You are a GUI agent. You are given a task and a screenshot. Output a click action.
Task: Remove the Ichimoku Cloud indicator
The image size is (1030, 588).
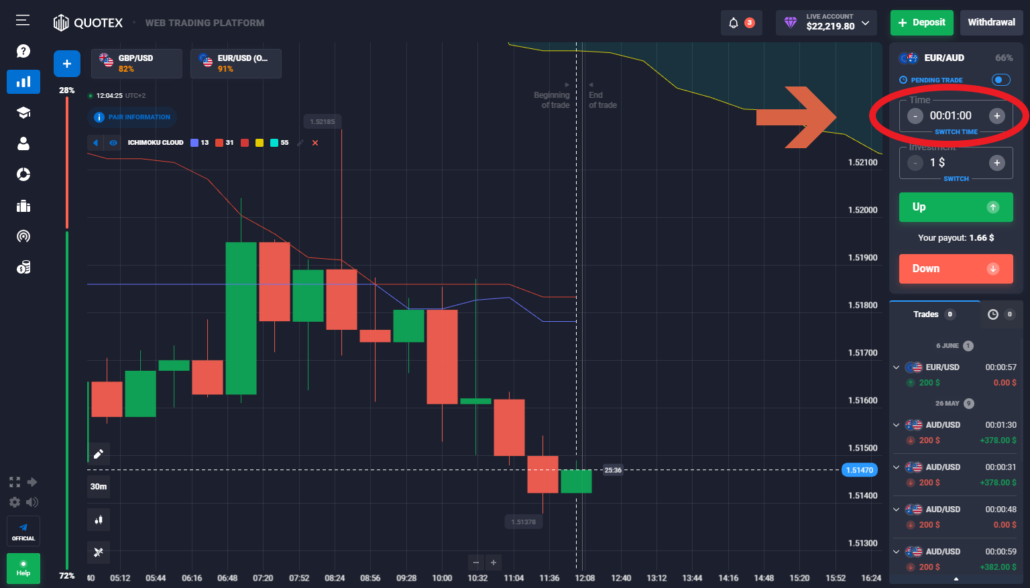click(x=315, y=143)
